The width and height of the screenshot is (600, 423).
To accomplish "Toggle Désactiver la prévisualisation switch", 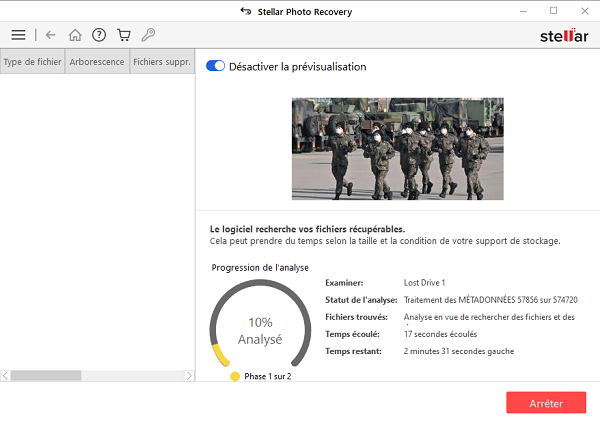I will (215, 66).
